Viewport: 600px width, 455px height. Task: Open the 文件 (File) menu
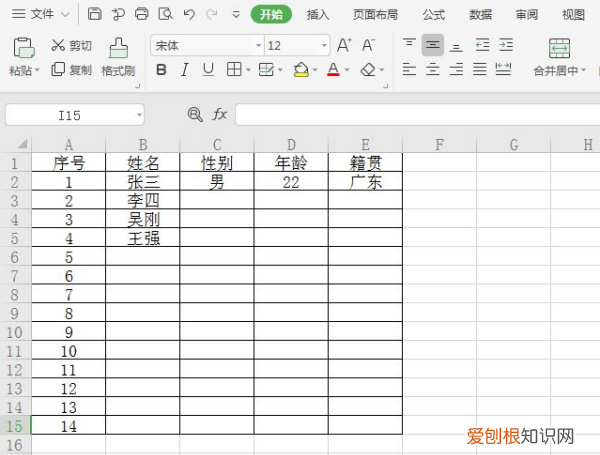(x=40, y=14)
